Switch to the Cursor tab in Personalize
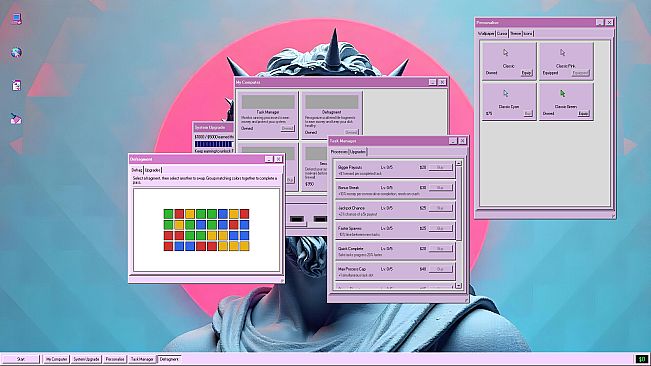651x366 pixels. (502, 33)
